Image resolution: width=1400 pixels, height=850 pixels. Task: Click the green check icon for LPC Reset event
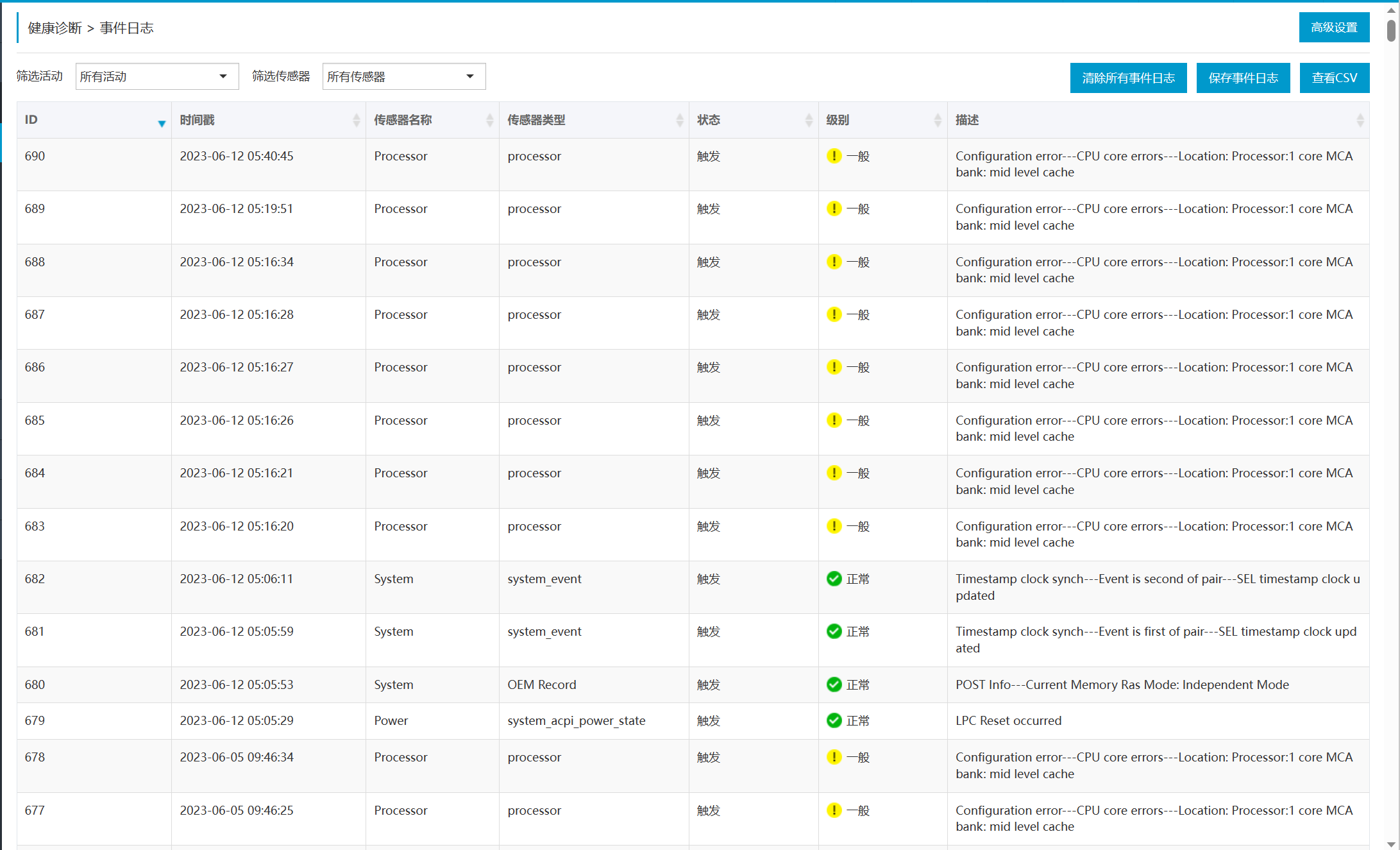tap(834, 720)
